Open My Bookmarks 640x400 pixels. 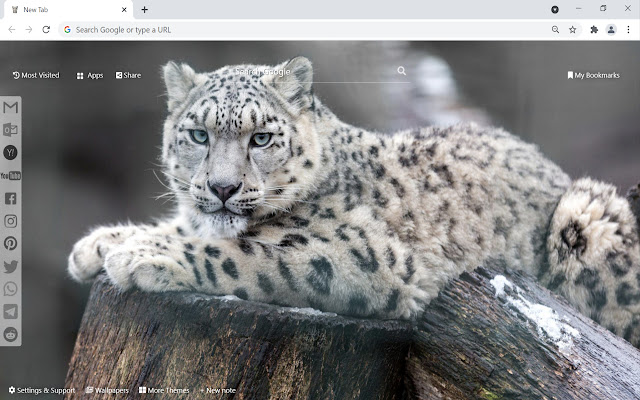point(593,75)
